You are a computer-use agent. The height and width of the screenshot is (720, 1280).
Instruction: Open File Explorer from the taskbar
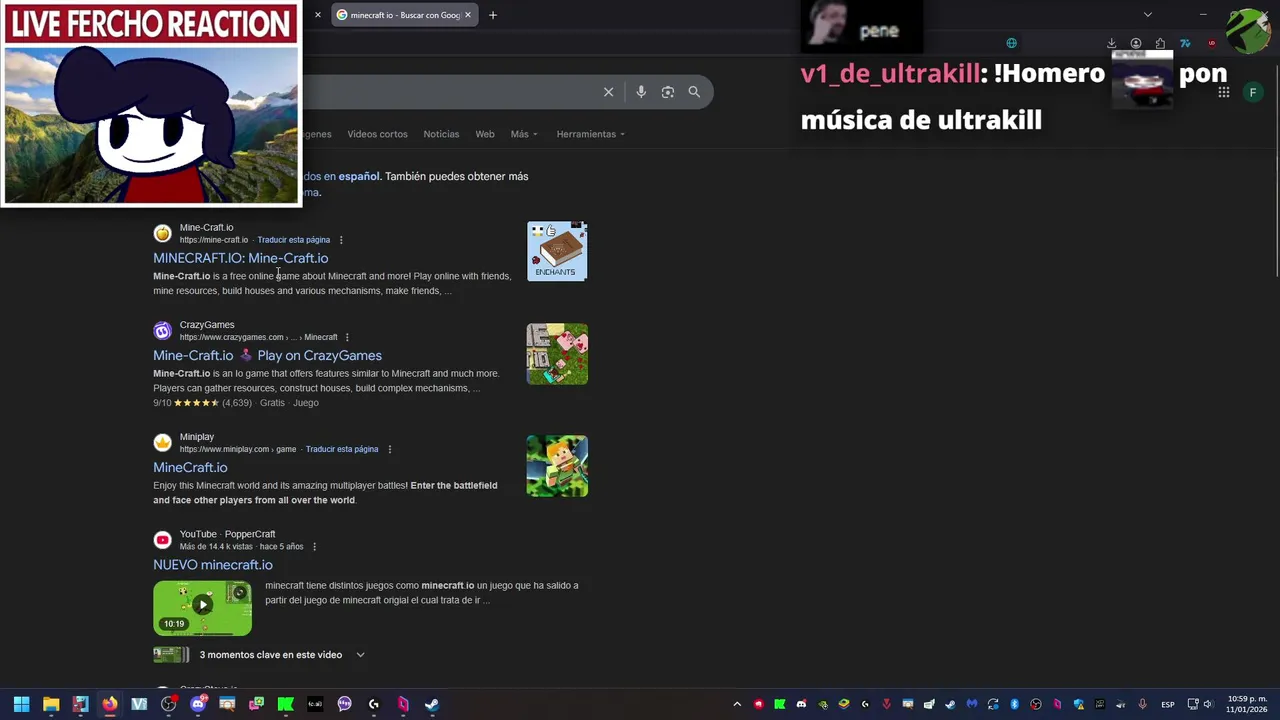click(x=51, y=704)
